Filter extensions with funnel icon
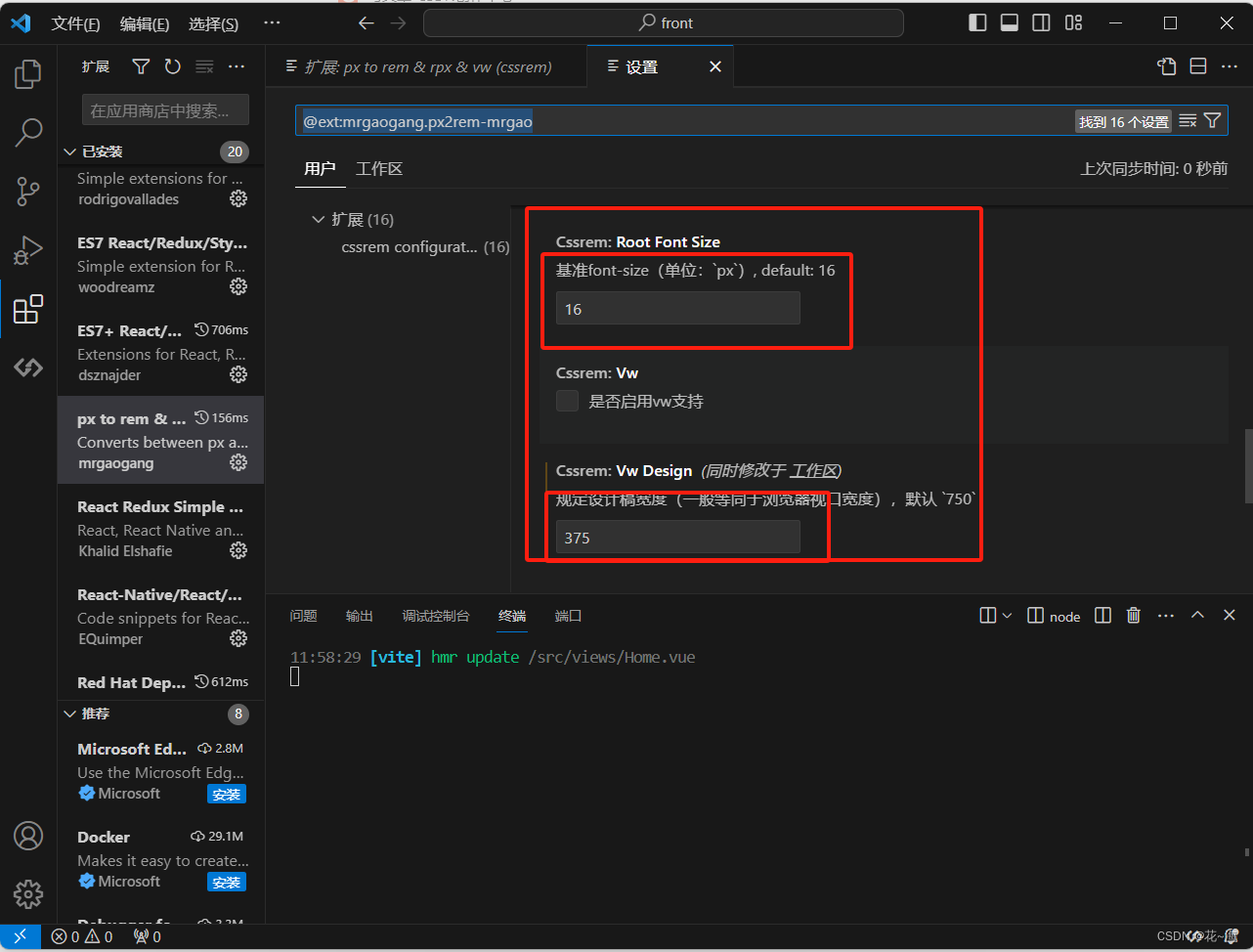 click(x=142, y=66)
